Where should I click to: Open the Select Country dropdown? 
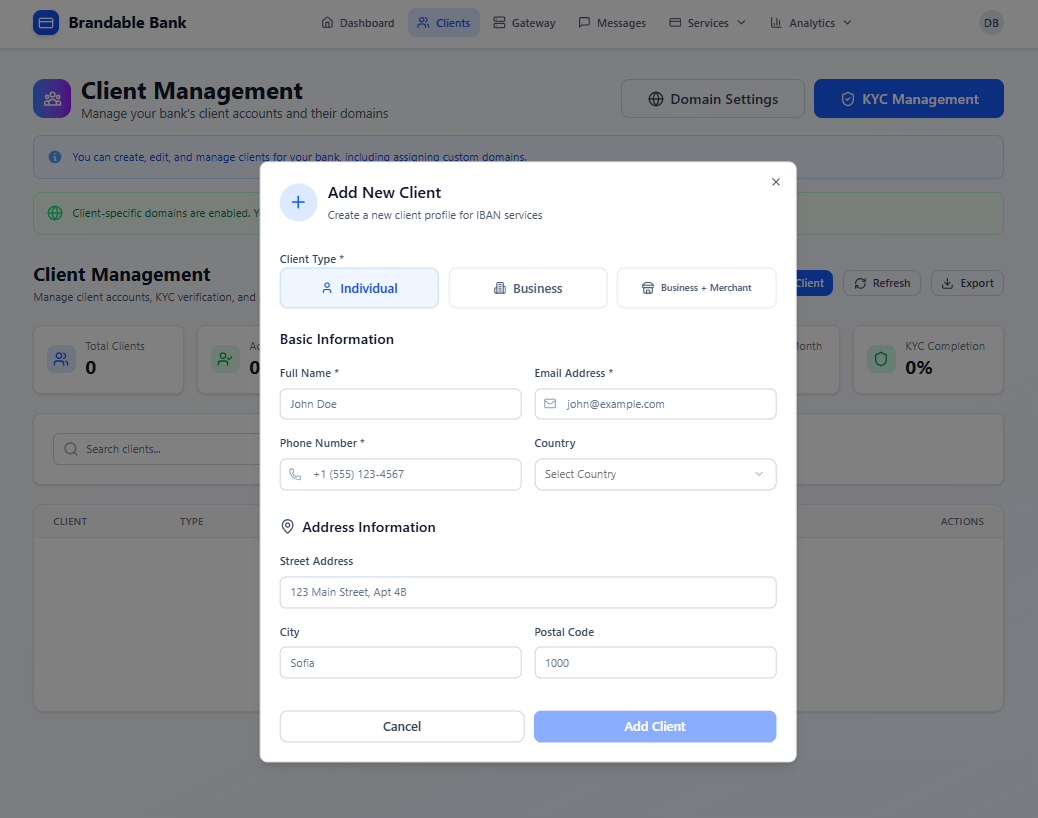655,474
